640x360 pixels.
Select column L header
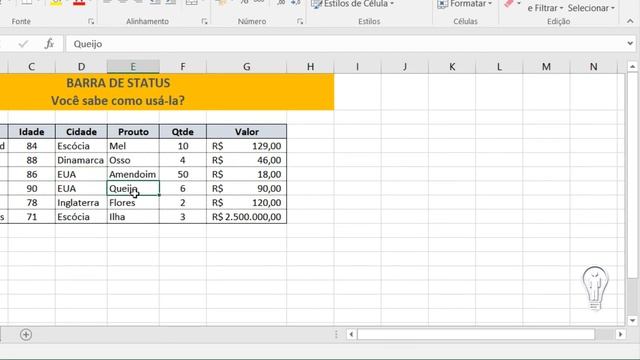tap(499, 67)
